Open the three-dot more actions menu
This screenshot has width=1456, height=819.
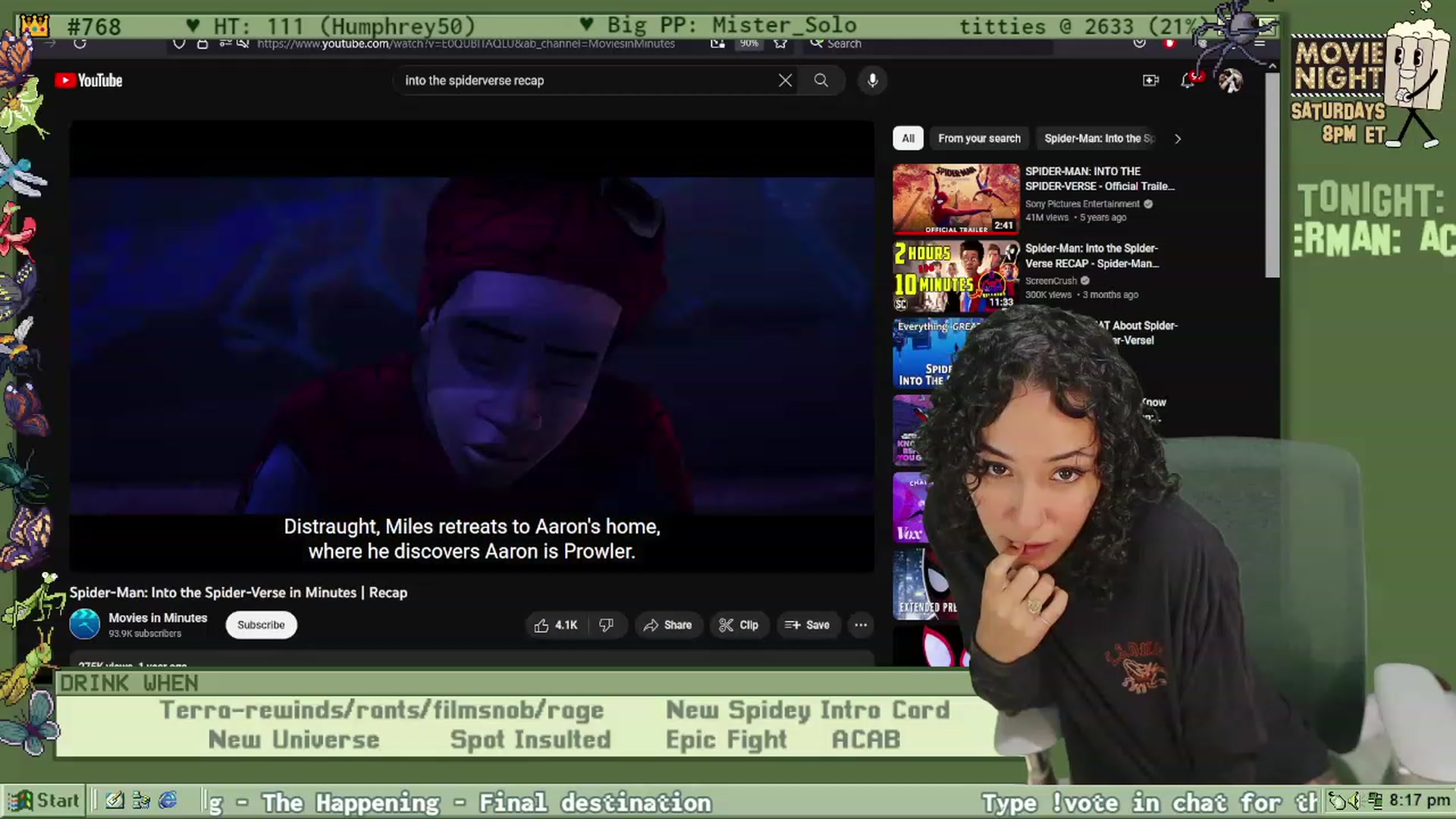[x=861, y=625]
